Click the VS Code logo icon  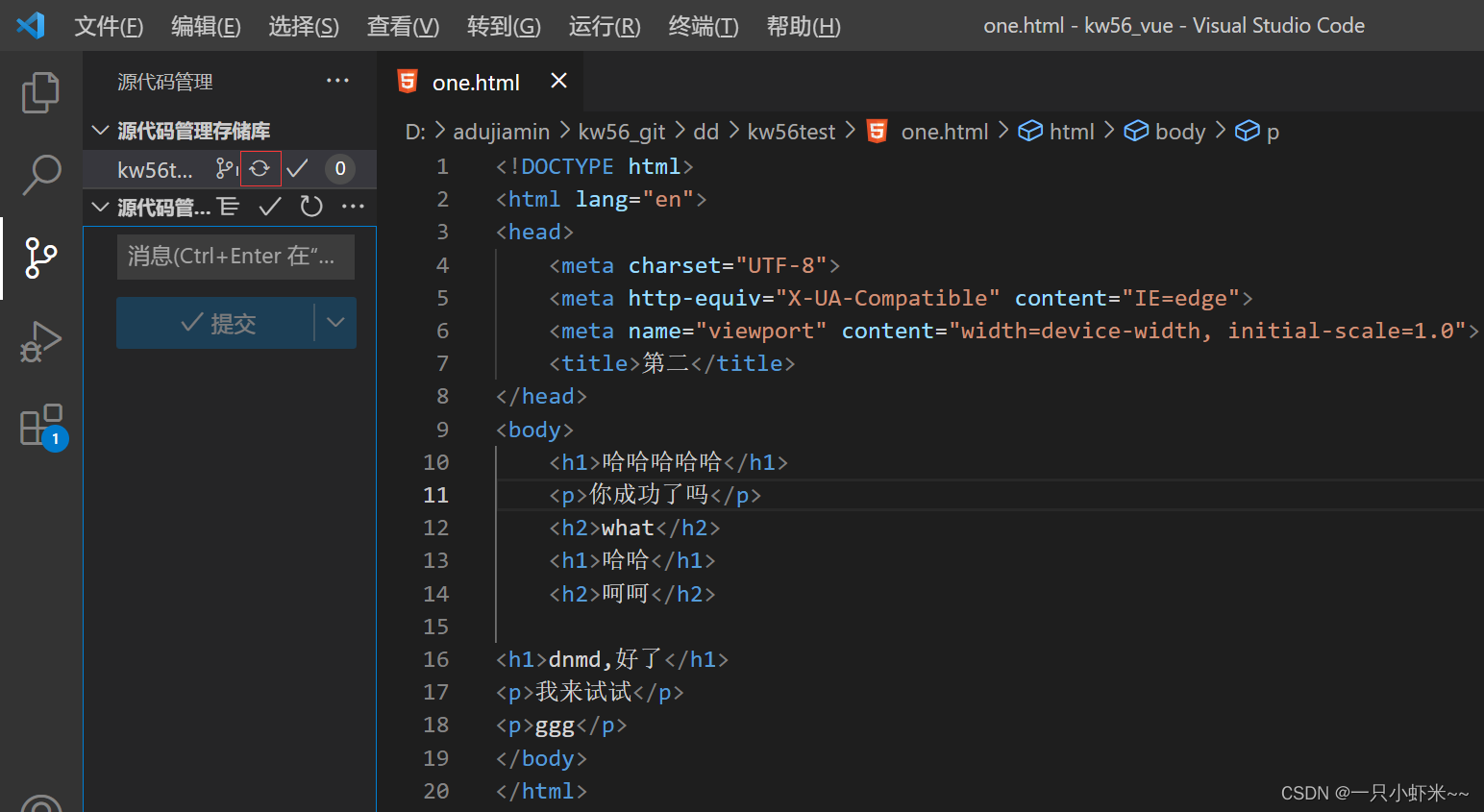click(31, 25)
